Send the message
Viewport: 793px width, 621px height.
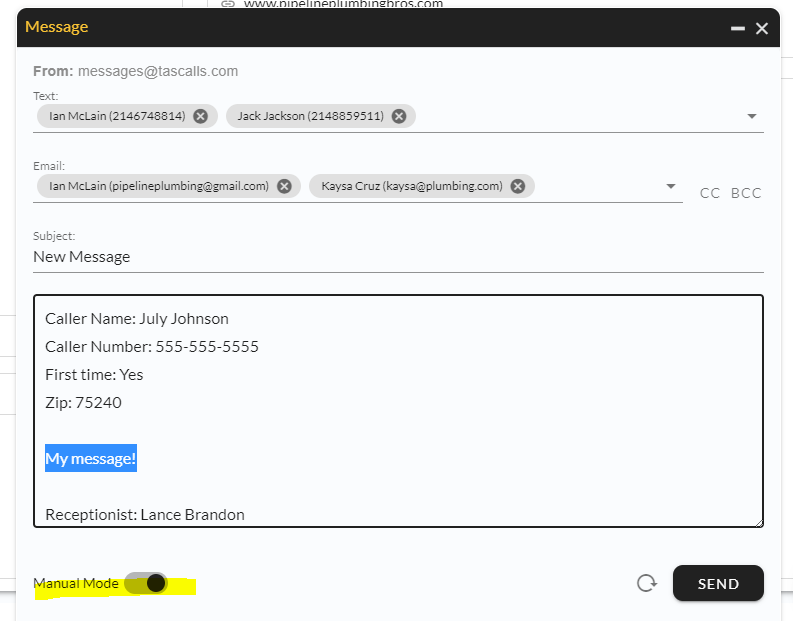click(x=718, y=583)
